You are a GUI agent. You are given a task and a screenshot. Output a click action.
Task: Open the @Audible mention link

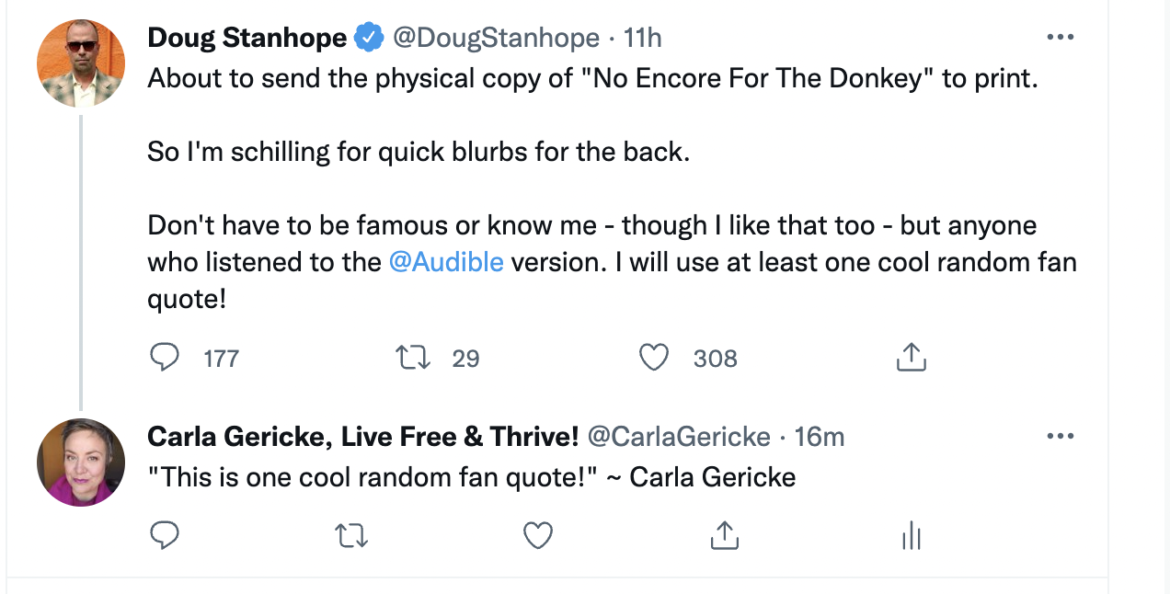pos(446,262)
